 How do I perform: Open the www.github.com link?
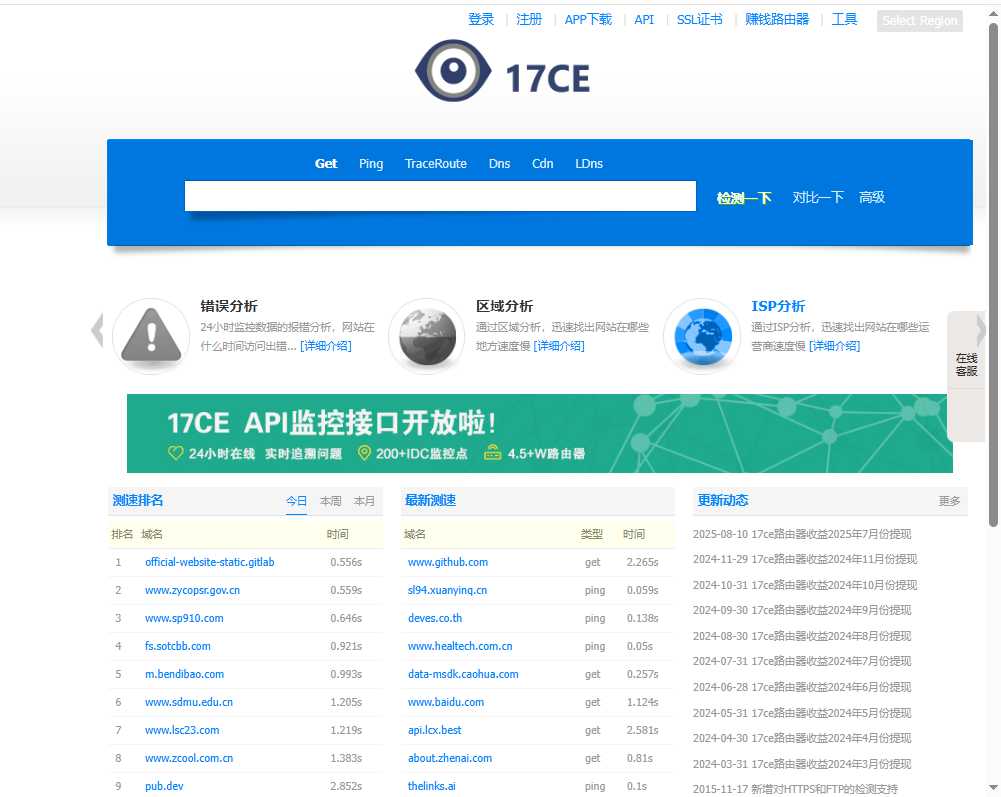tap(448, 562)
